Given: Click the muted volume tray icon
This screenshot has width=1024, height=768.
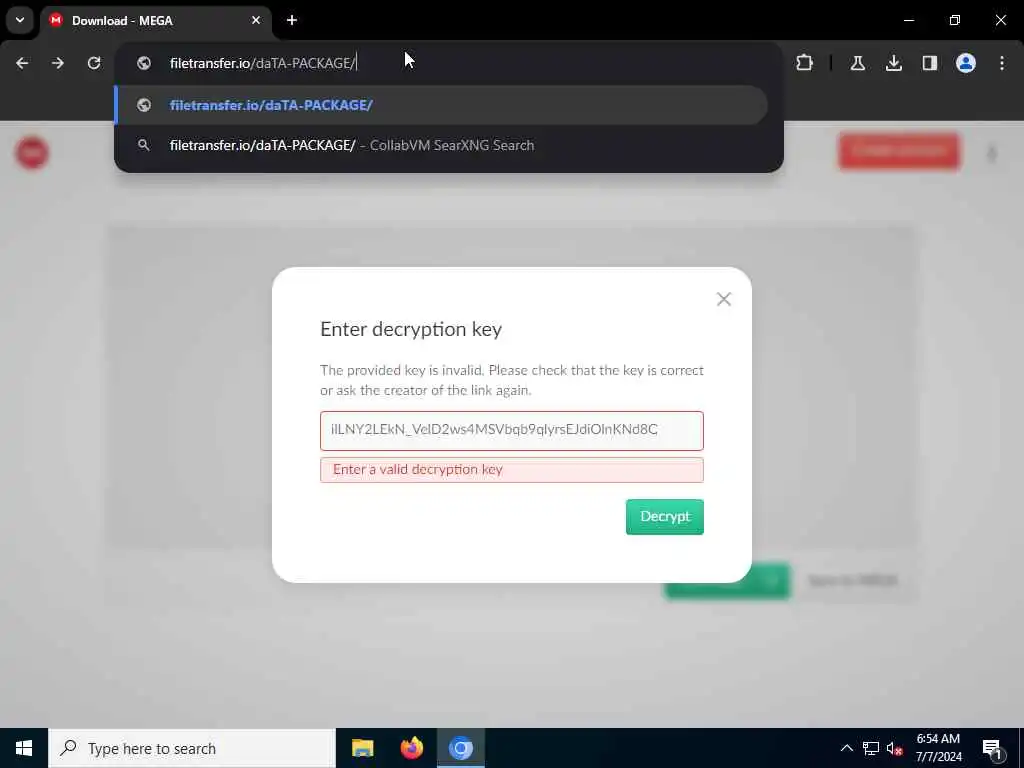Looking at the screenshot, I should pos(895,748).
